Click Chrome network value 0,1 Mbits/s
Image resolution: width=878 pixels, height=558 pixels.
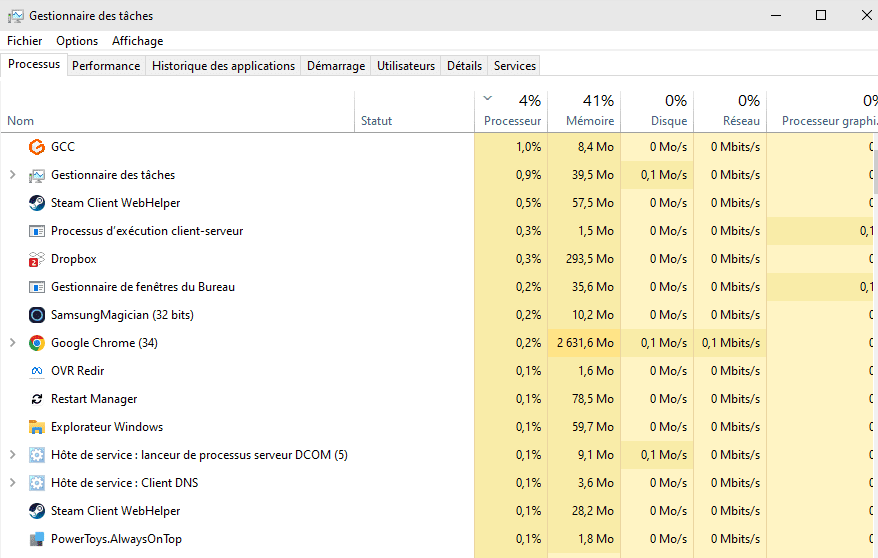[731, 343]
